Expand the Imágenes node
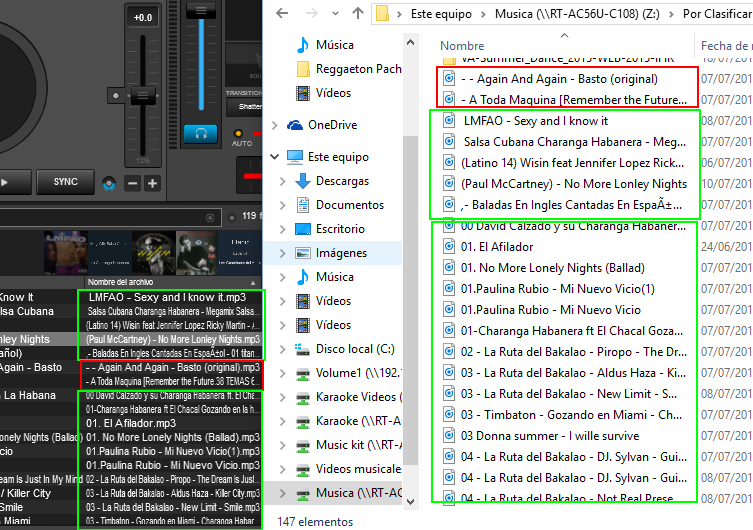The width and height of the screenshot is (753, 530). (x=283, y=253)
